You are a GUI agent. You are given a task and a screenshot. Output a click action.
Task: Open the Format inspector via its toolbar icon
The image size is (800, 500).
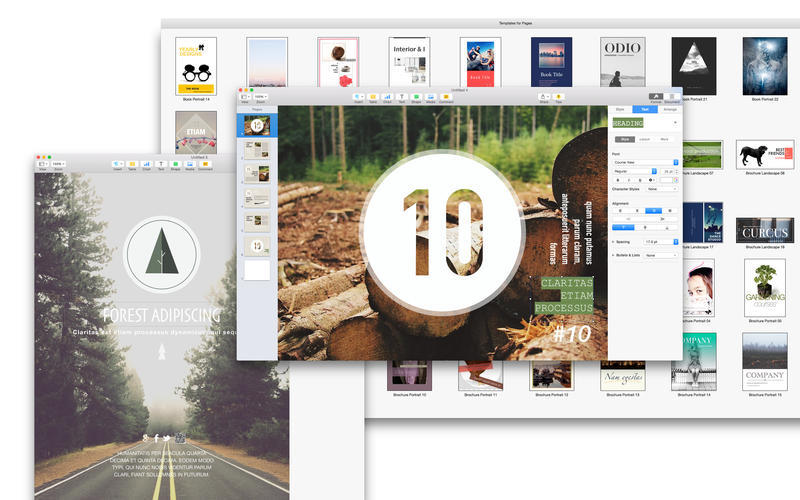pyautogui.click(x=655, y=97)
